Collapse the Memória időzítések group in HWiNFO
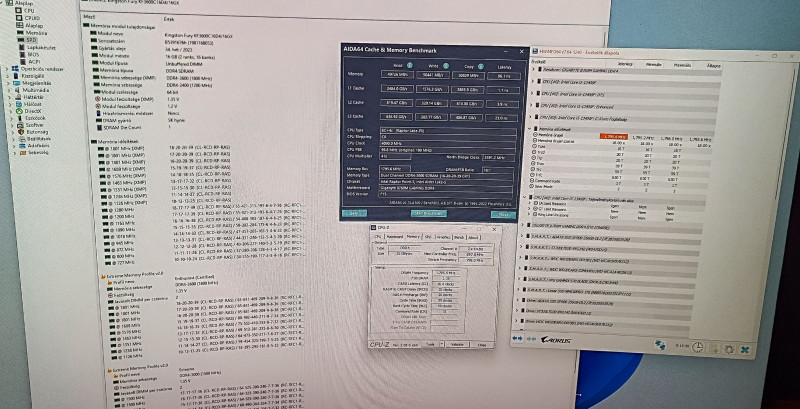The image size is (800, 409). click(x=530, y=129)
